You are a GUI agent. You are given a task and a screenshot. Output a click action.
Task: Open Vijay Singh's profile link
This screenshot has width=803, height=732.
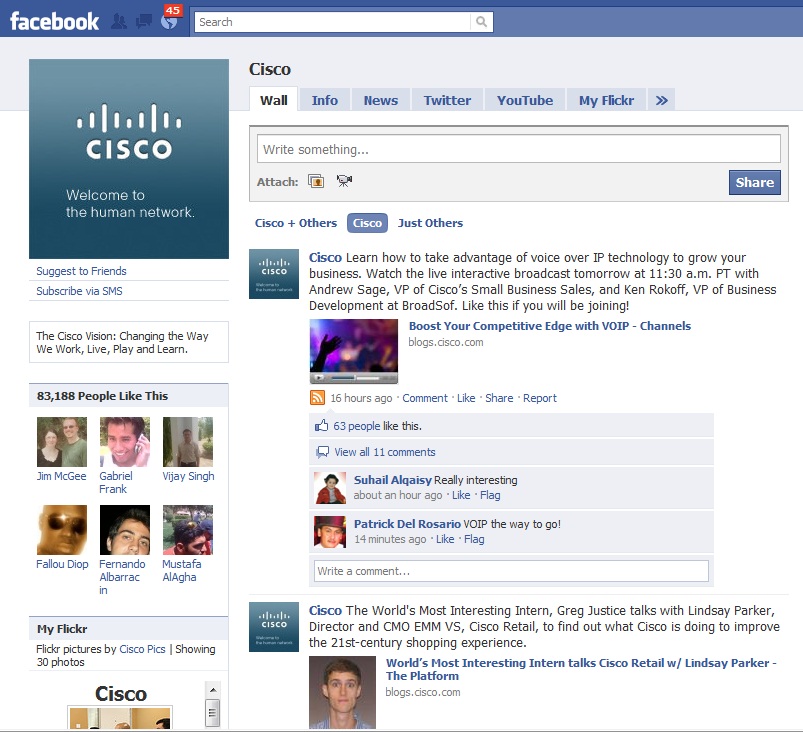(x=188, y=476)
